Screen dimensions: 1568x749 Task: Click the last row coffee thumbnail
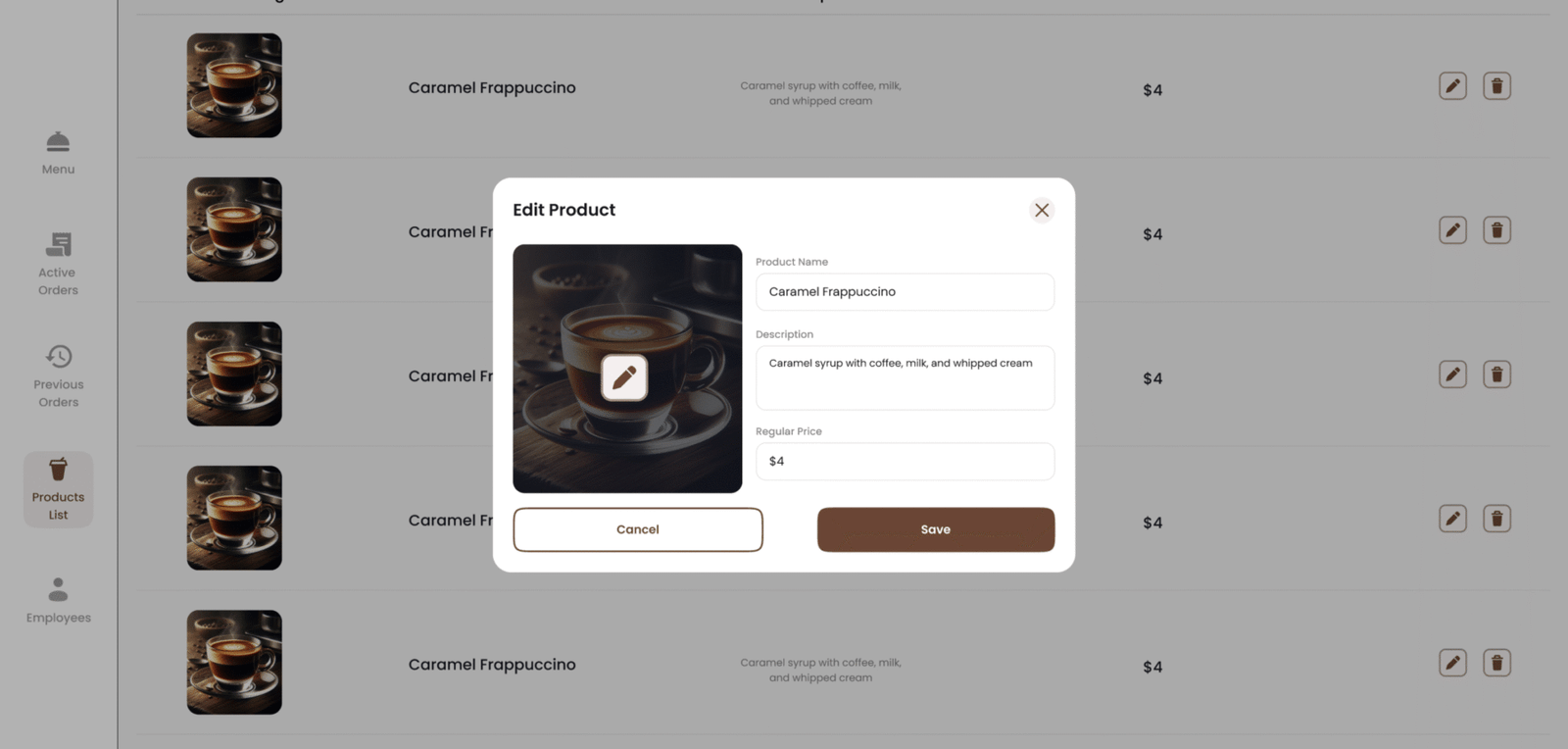[234, 663]
